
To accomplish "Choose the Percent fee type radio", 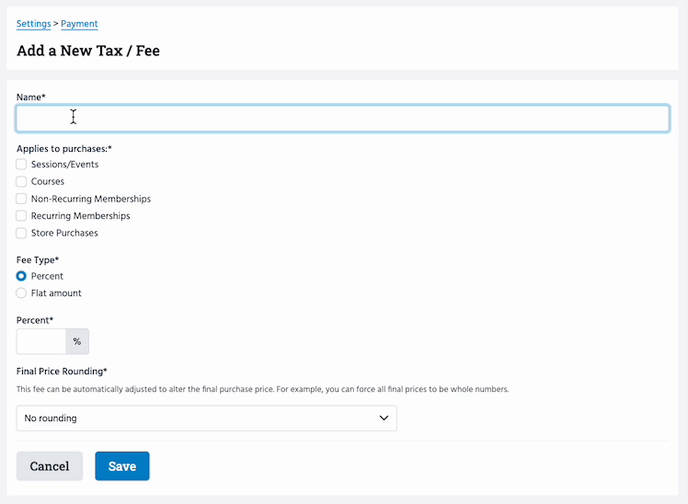I will (x=22, y=276).
